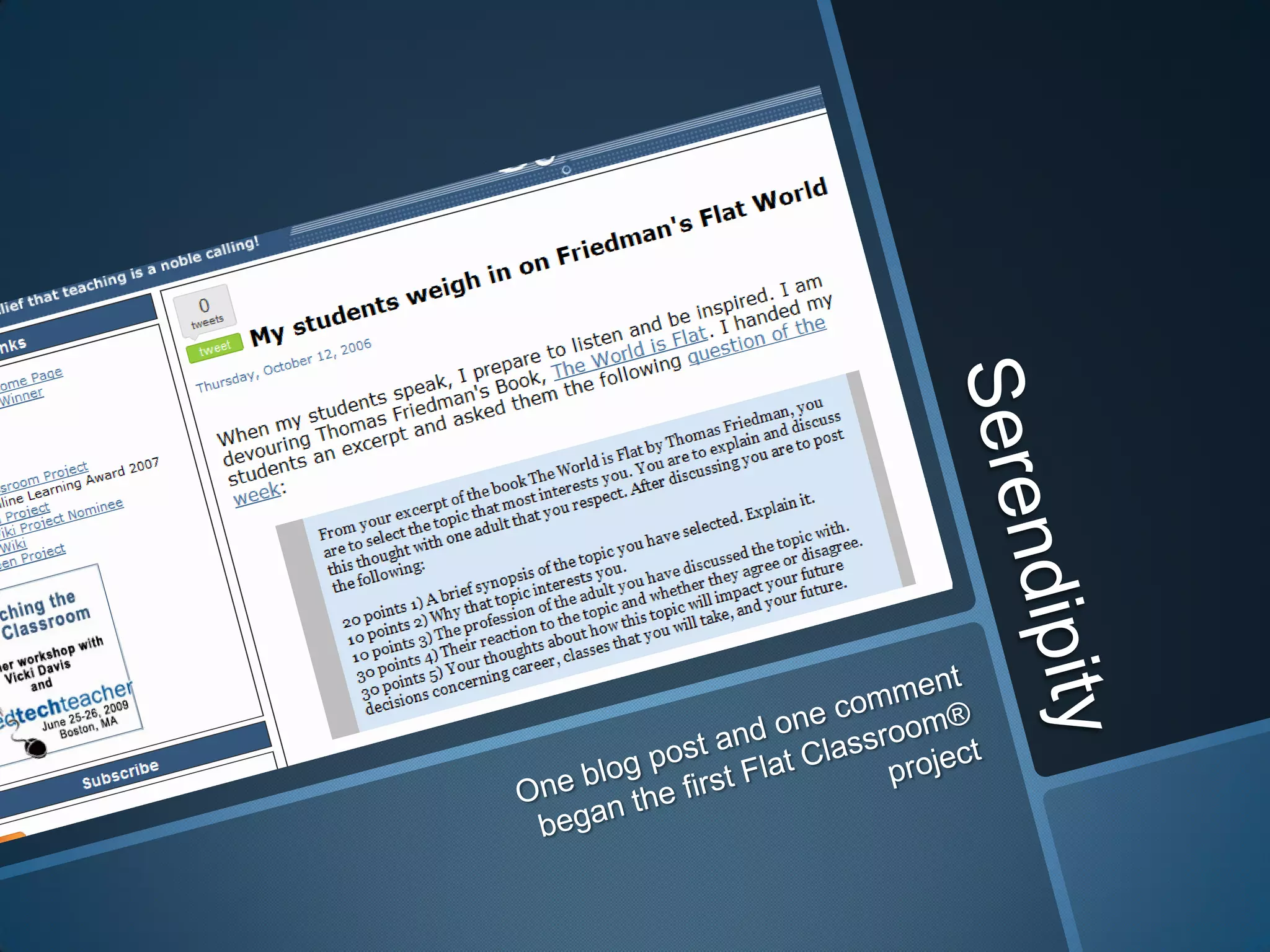Click the computer mouse icon in workshop ad
The width and height of the screenshot is (1270, 952).
click(35, 744)
